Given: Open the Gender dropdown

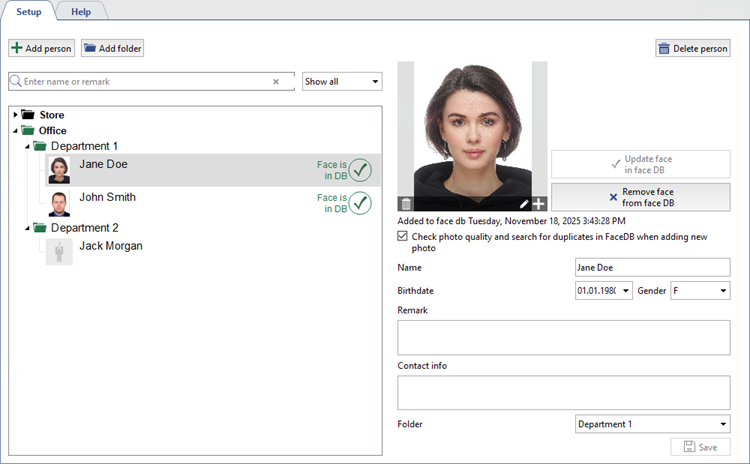Looking at the screenshot, I should point(699,290).
